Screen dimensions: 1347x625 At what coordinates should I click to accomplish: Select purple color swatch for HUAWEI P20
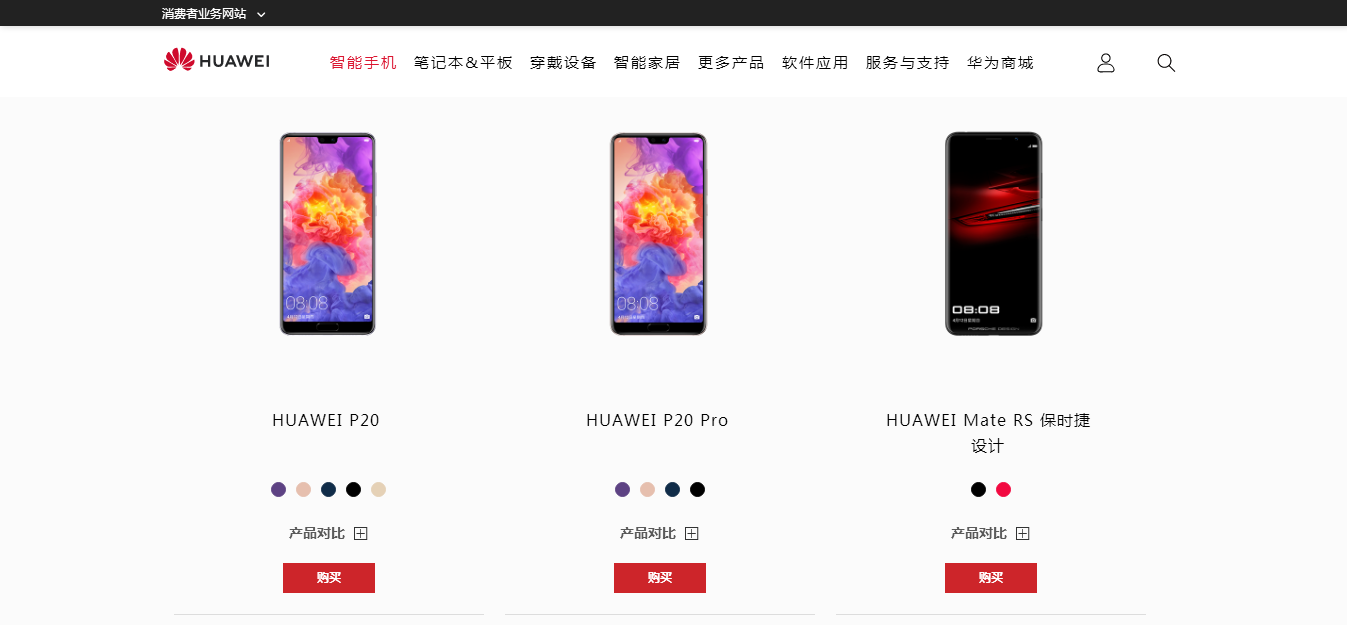(x=278, y=489)
